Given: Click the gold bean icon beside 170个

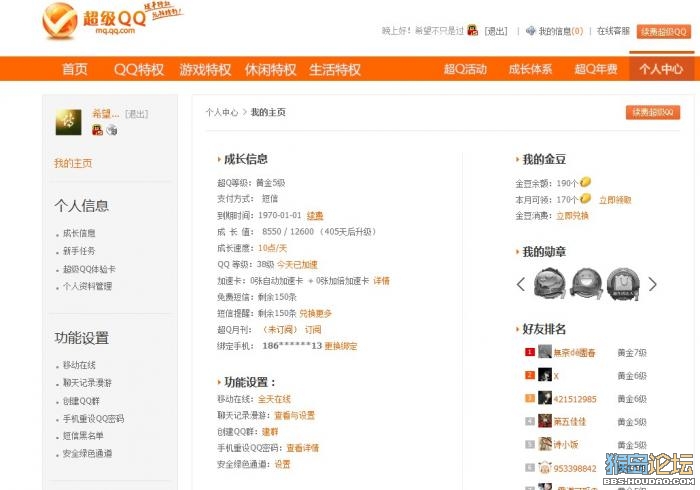Looking at the screenshot, I should (585, 198).
